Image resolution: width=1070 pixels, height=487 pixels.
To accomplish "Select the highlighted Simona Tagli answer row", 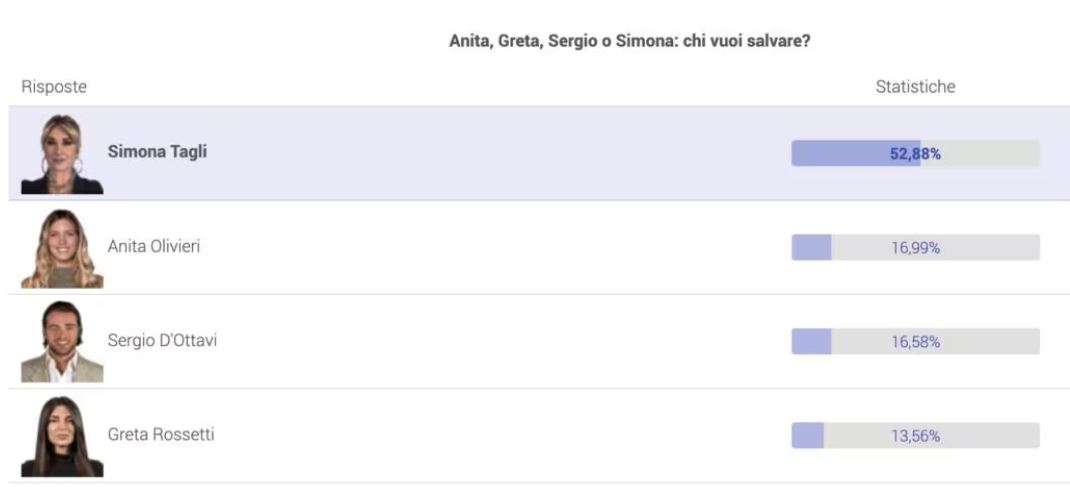I will tap(500, 153).
